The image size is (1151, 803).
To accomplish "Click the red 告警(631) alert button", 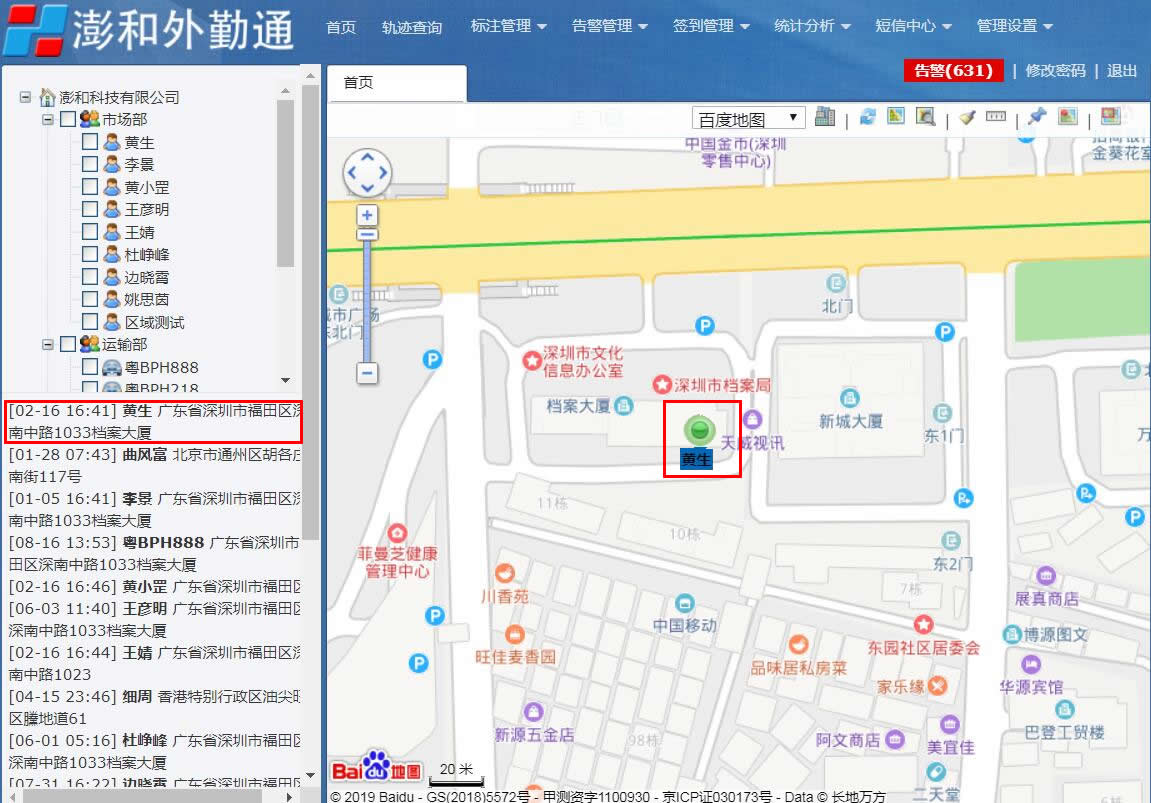I will (954, 70).
